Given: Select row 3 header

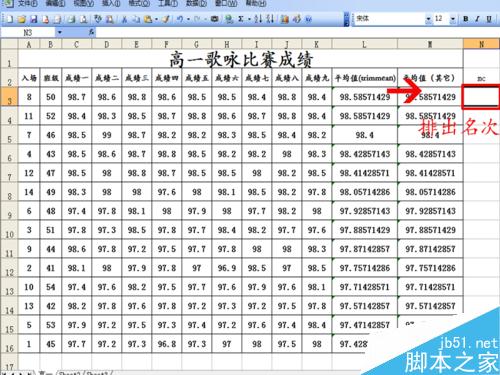Looking at the screenshot, I should pyautogui.click(x=9, y=97).
